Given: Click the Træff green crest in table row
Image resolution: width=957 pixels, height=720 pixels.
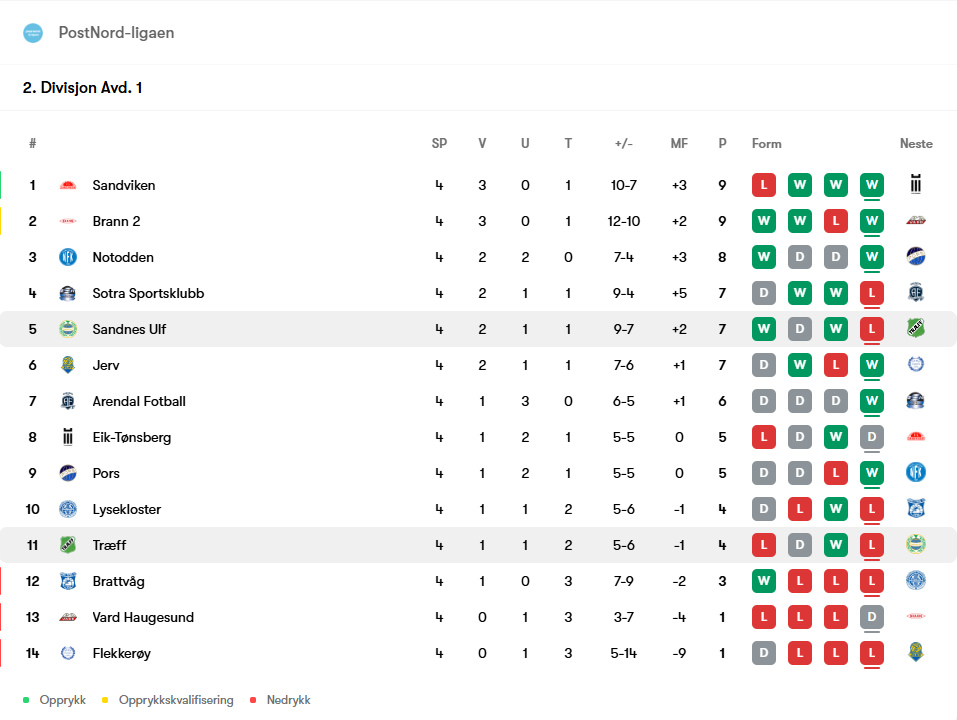Looking at the screenshot, I should coord(68,545).
